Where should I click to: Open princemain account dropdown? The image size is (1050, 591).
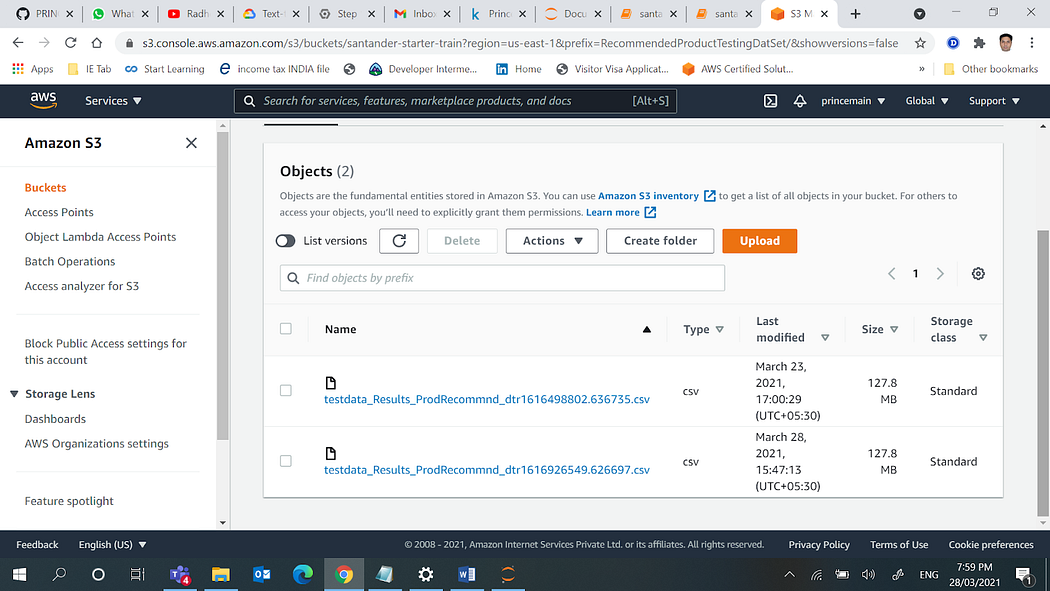[x=853, y=101]
